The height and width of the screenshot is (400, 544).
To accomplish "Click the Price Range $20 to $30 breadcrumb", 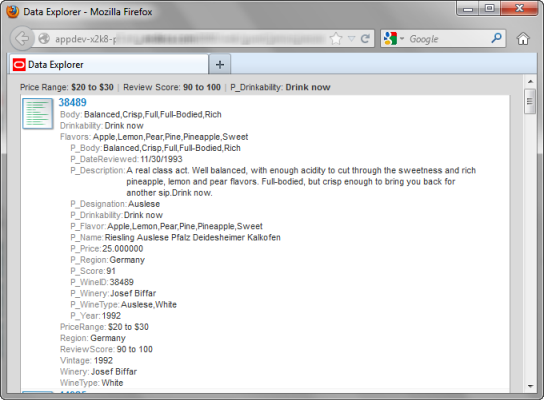I will [67, 87].
